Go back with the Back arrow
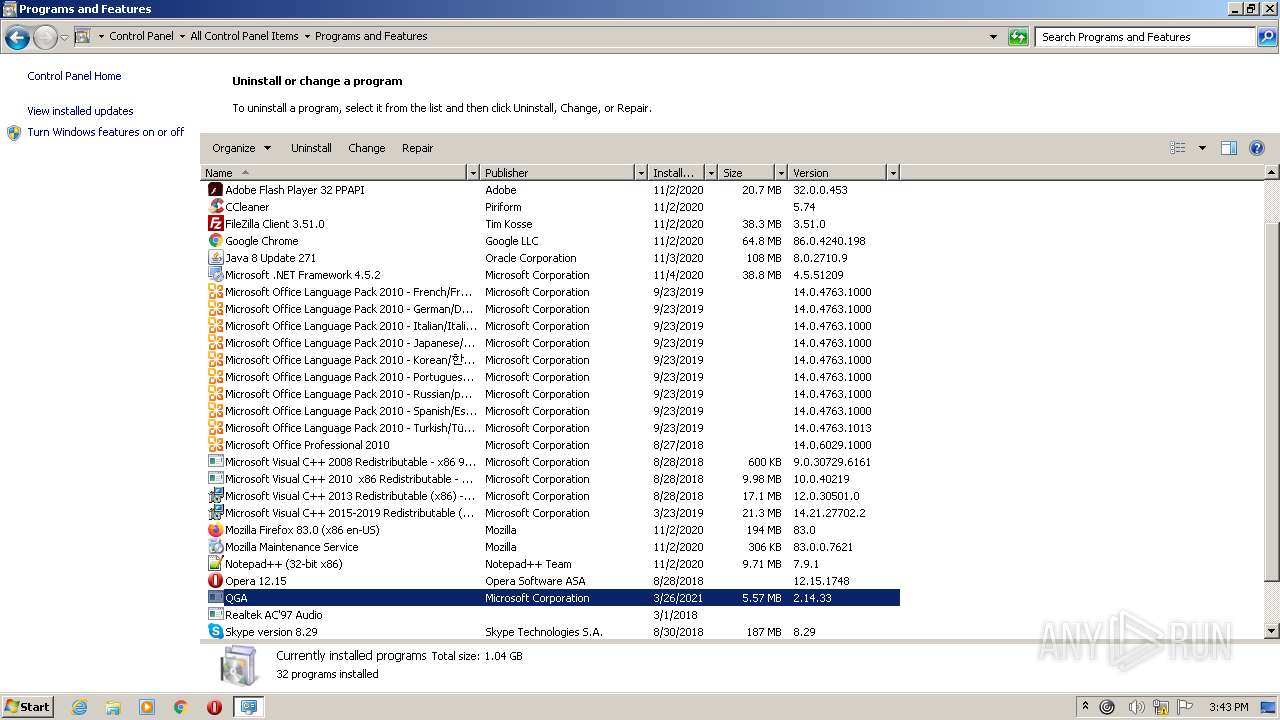Viewport: 1280px width, 720px height. point(17,38)
